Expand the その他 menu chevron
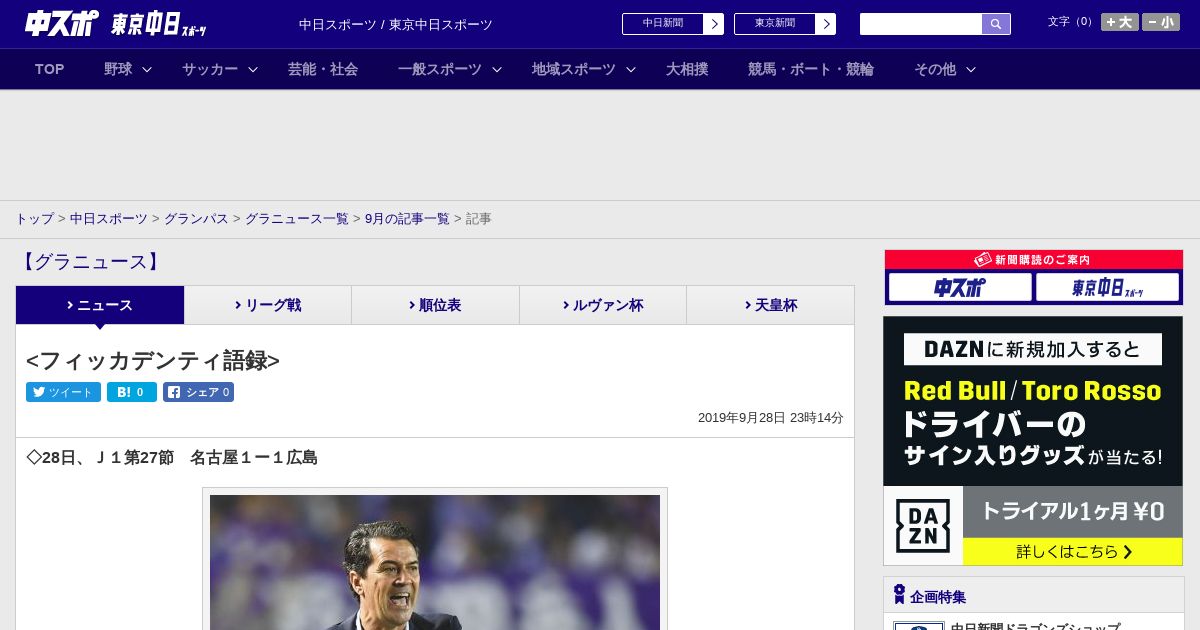The image size is (1200, 630). click(x=971, y=70)
